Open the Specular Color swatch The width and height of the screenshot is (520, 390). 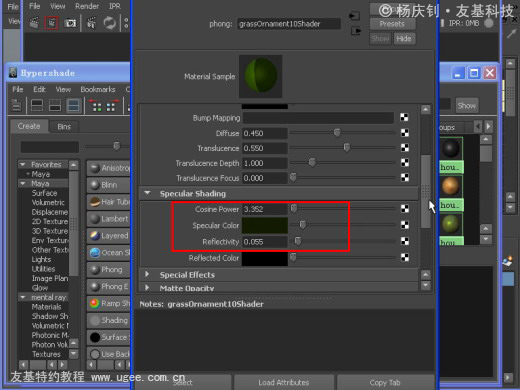coord(265,225)
